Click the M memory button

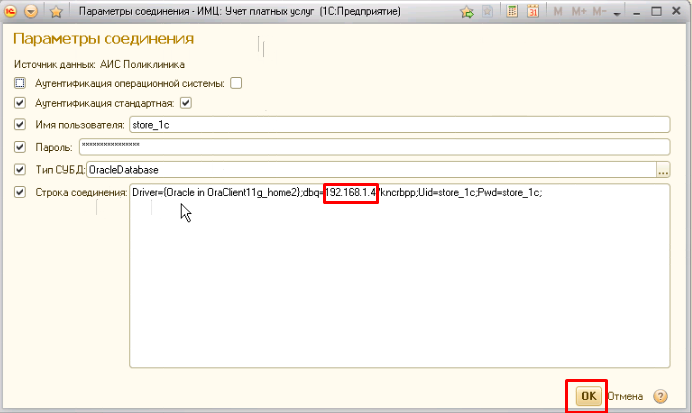pos(557,12)
